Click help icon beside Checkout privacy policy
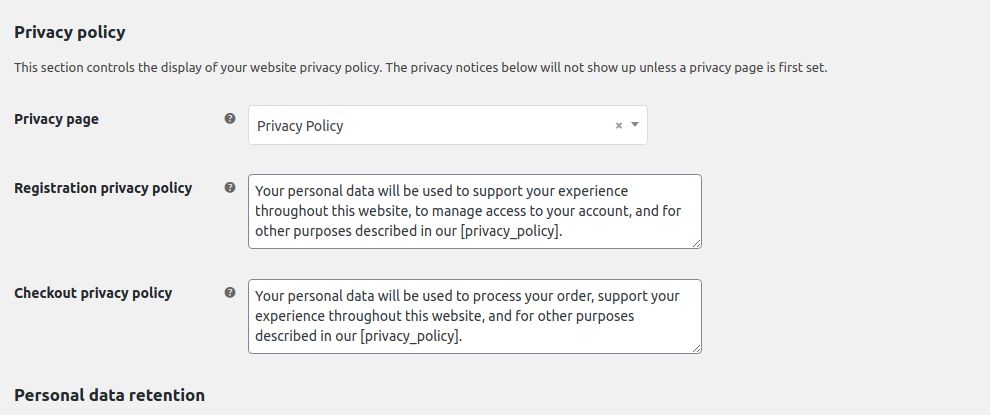Image resolution: width=990 pixels, height=415 pixels. coord(230,292)
